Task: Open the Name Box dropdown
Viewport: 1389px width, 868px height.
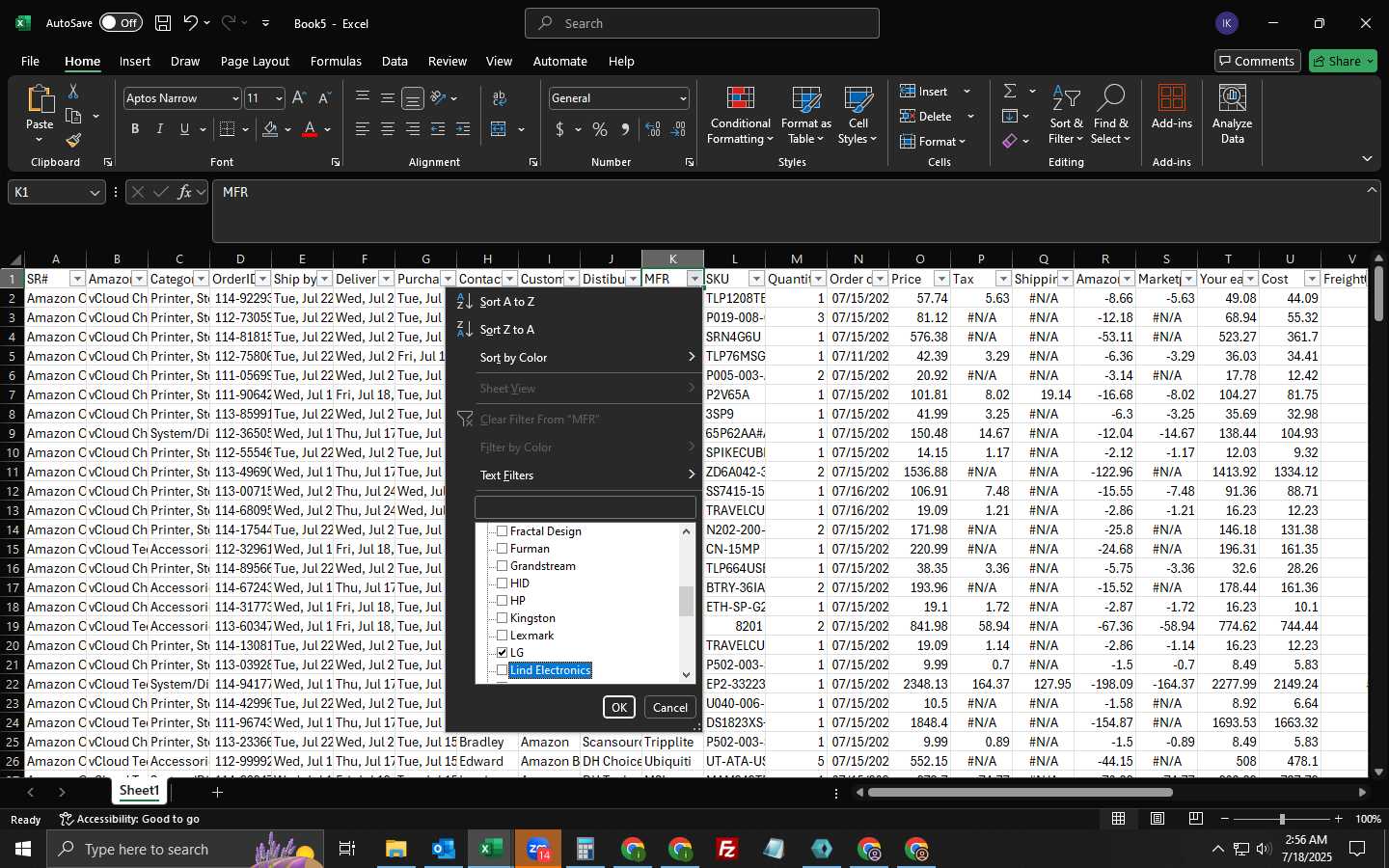Action: pos(95,193)
